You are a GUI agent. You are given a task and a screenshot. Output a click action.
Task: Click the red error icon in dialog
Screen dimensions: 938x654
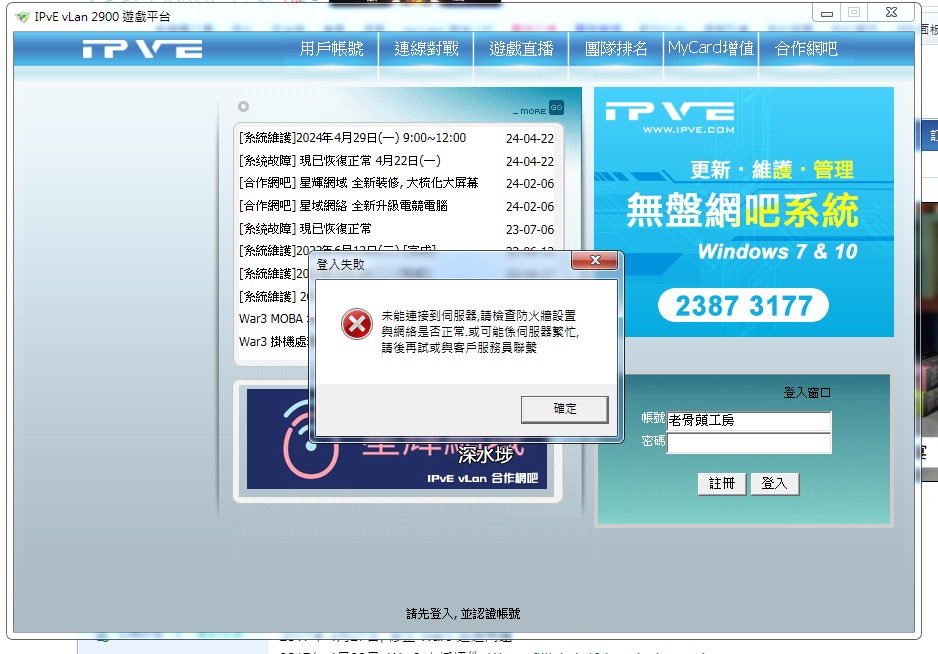[357, 324]
